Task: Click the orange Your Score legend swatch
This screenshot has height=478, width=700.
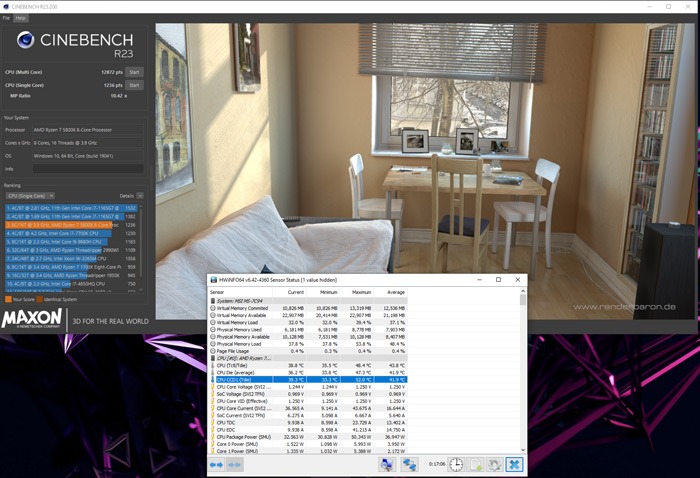Action: pos(8,299)
